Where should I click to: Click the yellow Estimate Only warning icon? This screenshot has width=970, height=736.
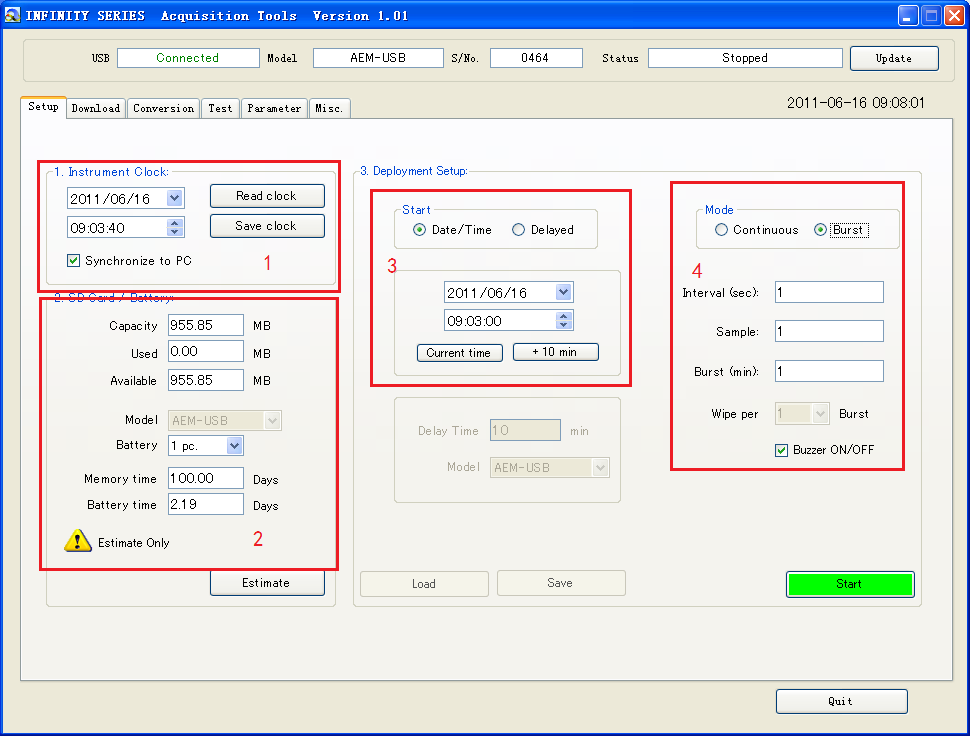pos(78,541)
